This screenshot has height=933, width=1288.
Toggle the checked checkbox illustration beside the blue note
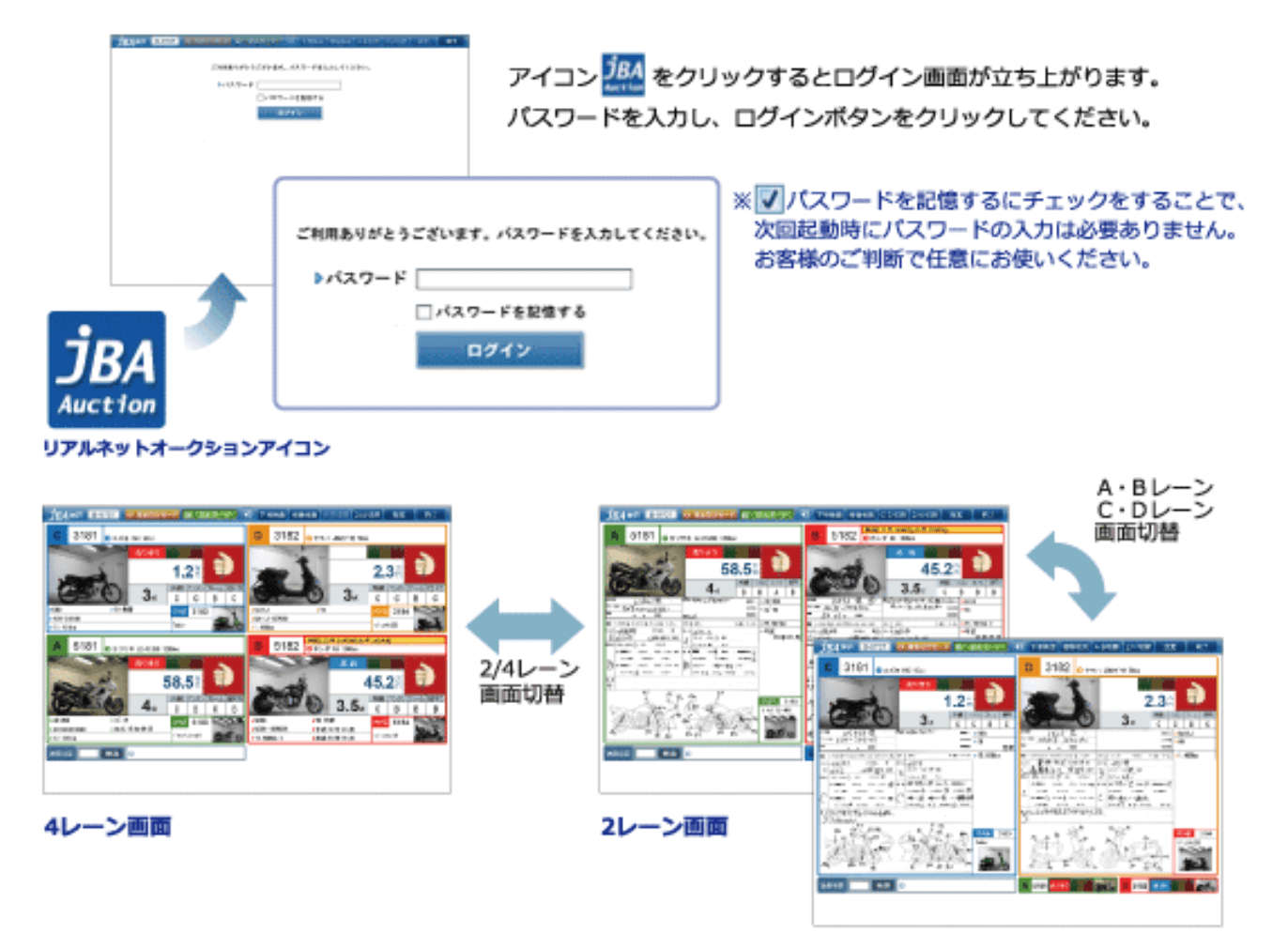769,199
